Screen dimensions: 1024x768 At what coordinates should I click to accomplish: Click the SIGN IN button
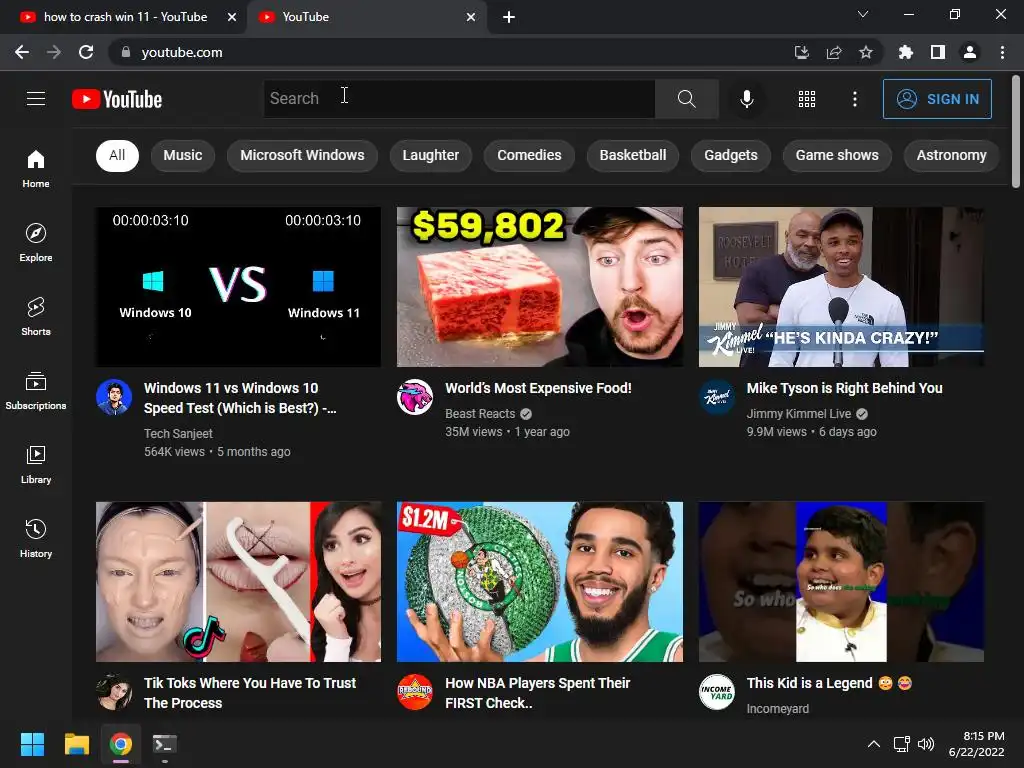click(937, 99)
